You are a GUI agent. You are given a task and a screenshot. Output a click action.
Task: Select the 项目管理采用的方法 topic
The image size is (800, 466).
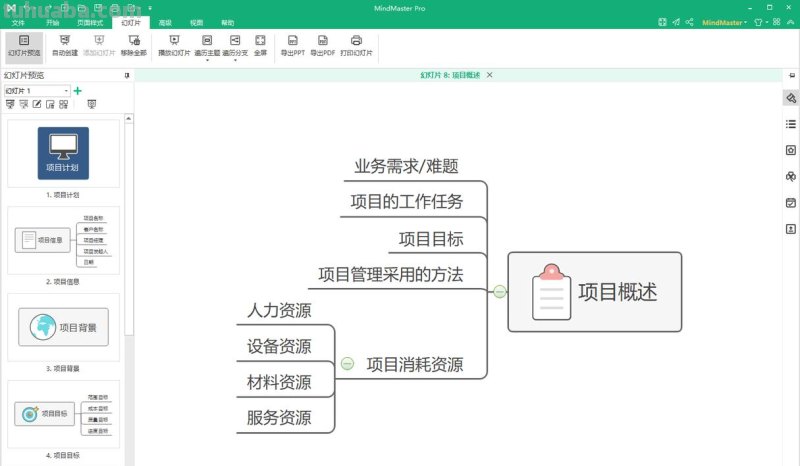coord(391,275)
